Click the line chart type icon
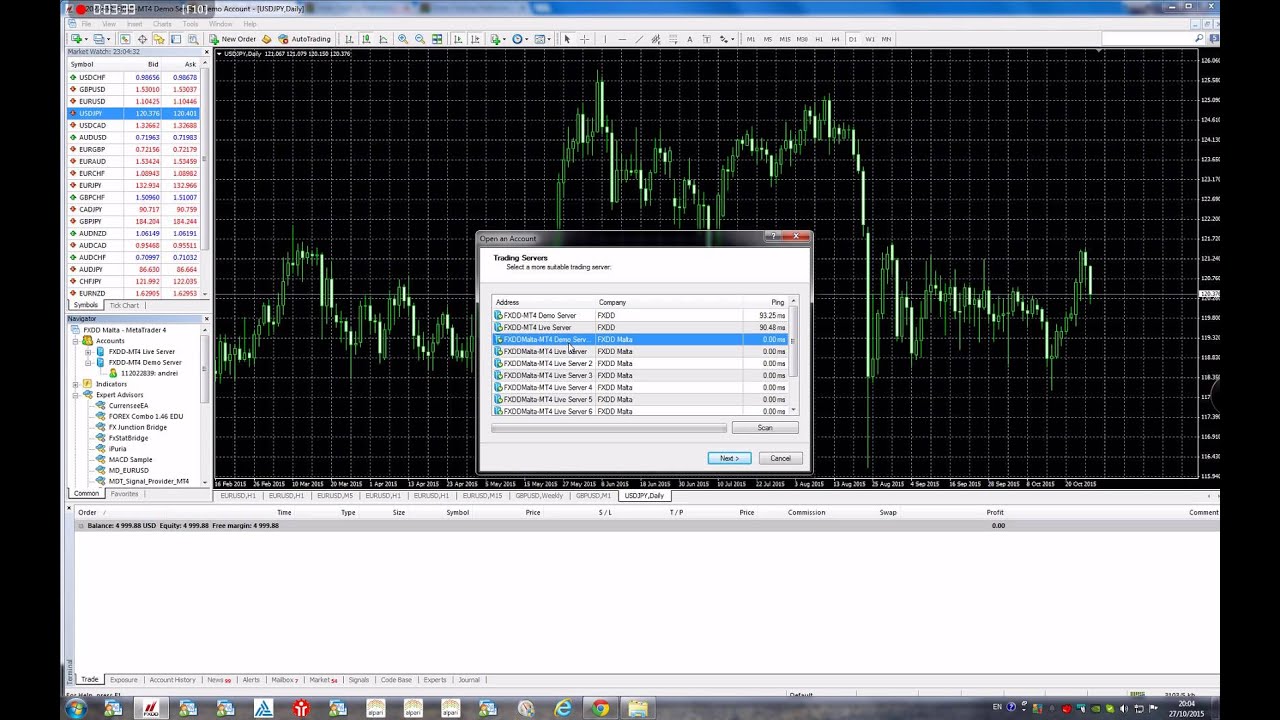This screenshot has height=720, width=1280. (x=384, y=39)
